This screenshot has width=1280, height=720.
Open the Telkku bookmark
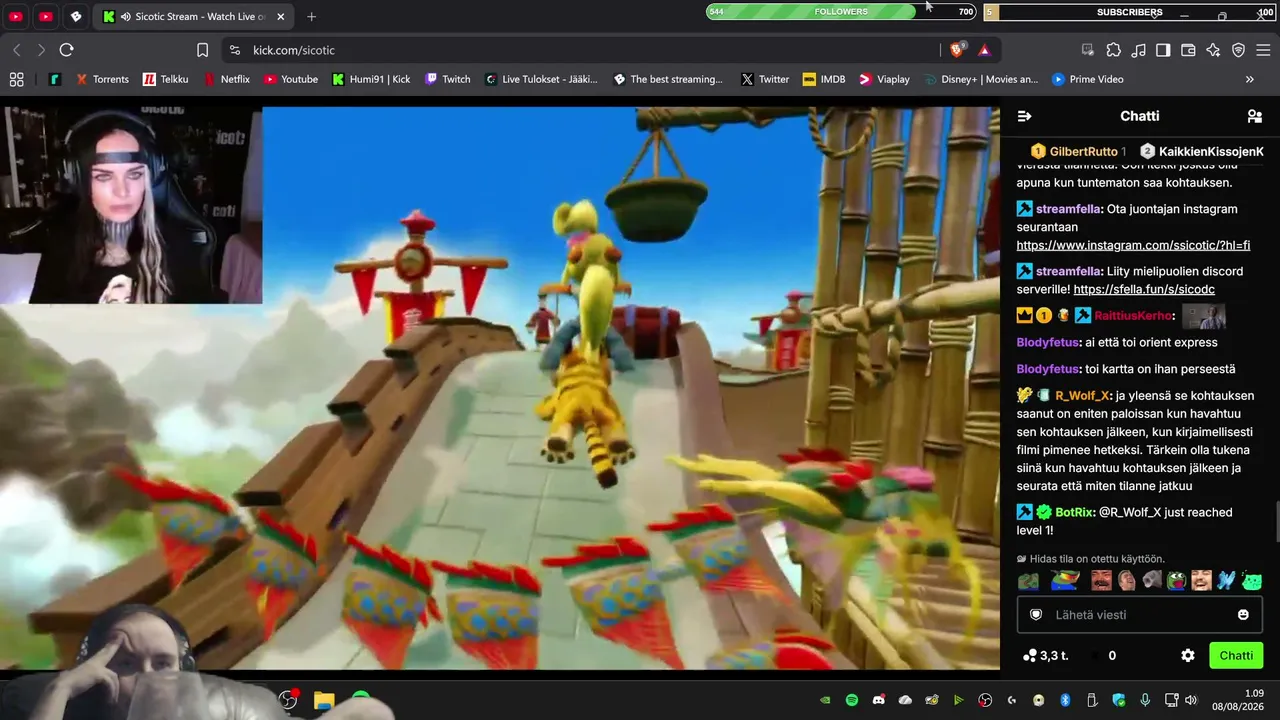tap(165, 79)
